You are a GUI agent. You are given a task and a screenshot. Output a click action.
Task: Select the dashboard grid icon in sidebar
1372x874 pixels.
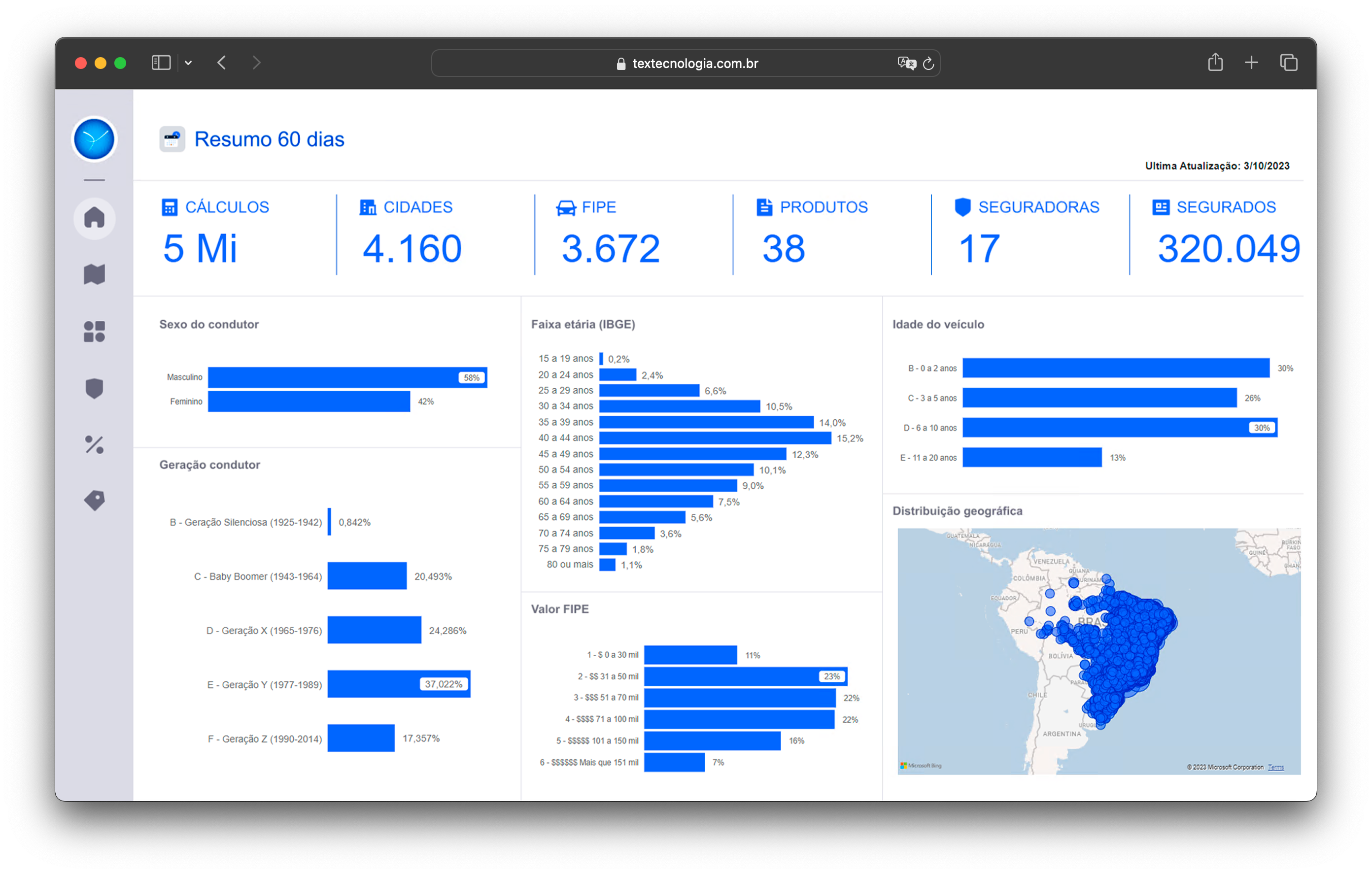[94, 331]
